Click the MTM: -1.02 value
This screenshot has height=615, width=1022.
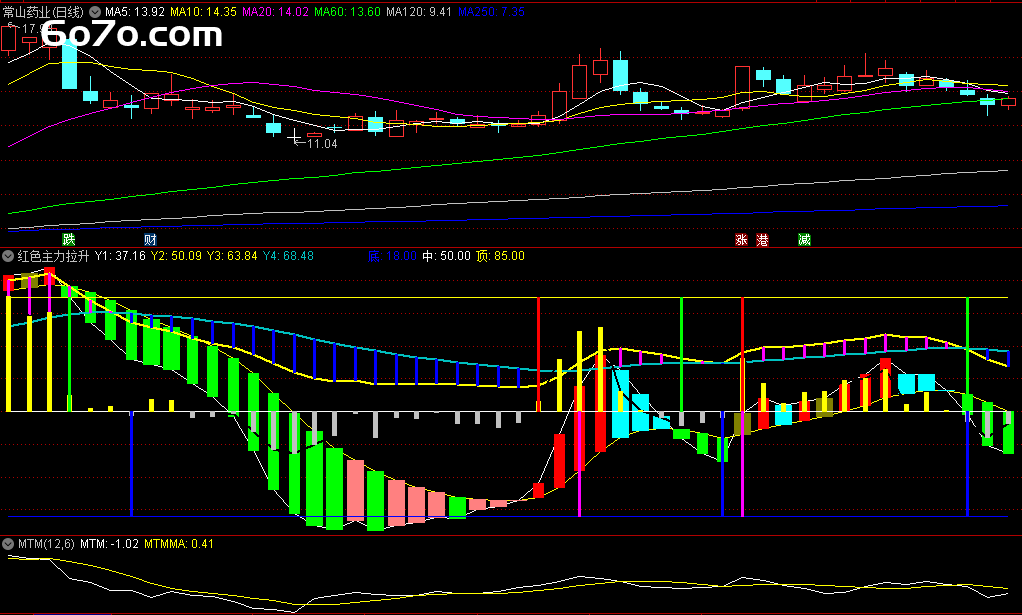point(110,544)
